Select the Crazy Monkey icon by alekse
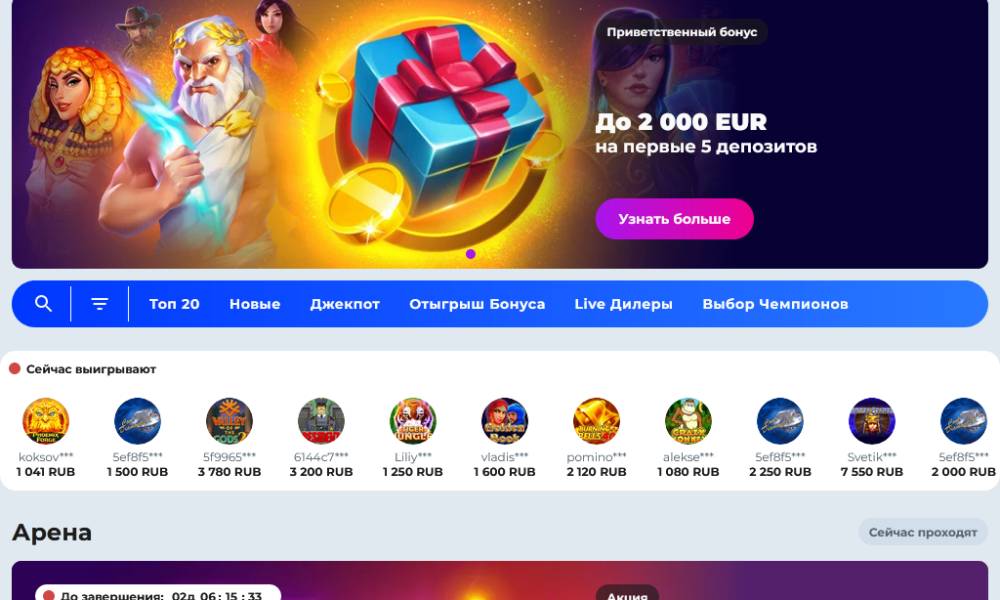1000x600 pixels. click(x=689, y=421)
